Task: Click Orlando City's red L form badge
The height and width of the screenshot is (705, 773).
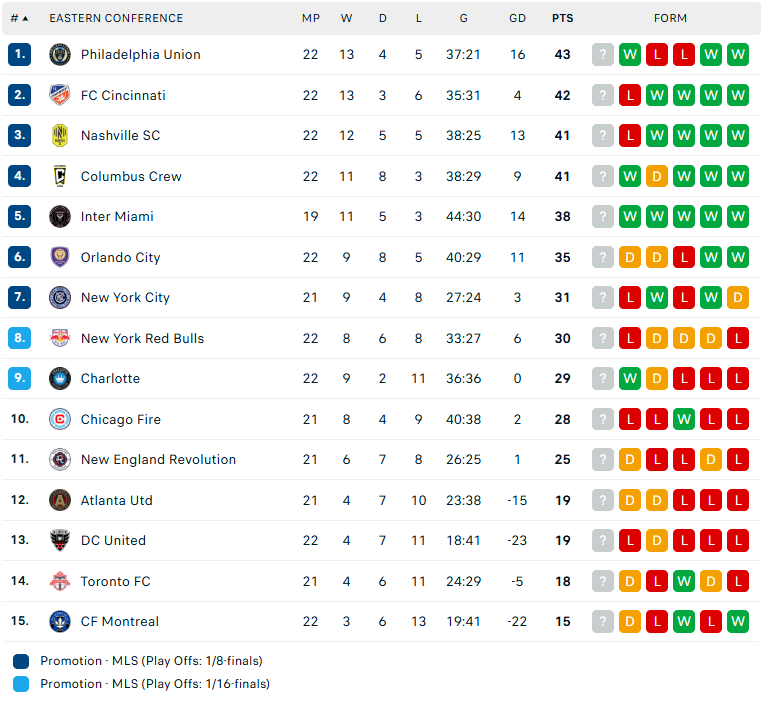Action: coord(684,257)
